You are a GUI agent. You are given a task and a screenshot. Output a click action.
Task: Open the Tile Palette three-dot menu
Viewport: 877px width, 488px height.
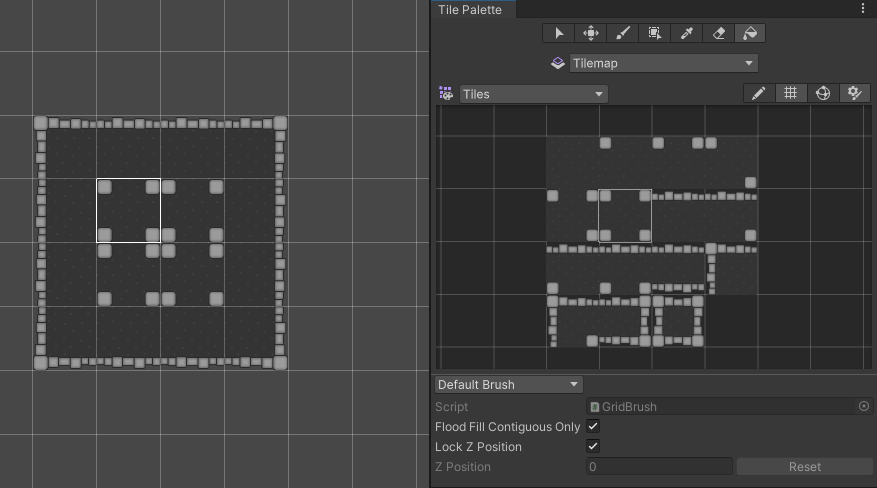pos(863,9)
